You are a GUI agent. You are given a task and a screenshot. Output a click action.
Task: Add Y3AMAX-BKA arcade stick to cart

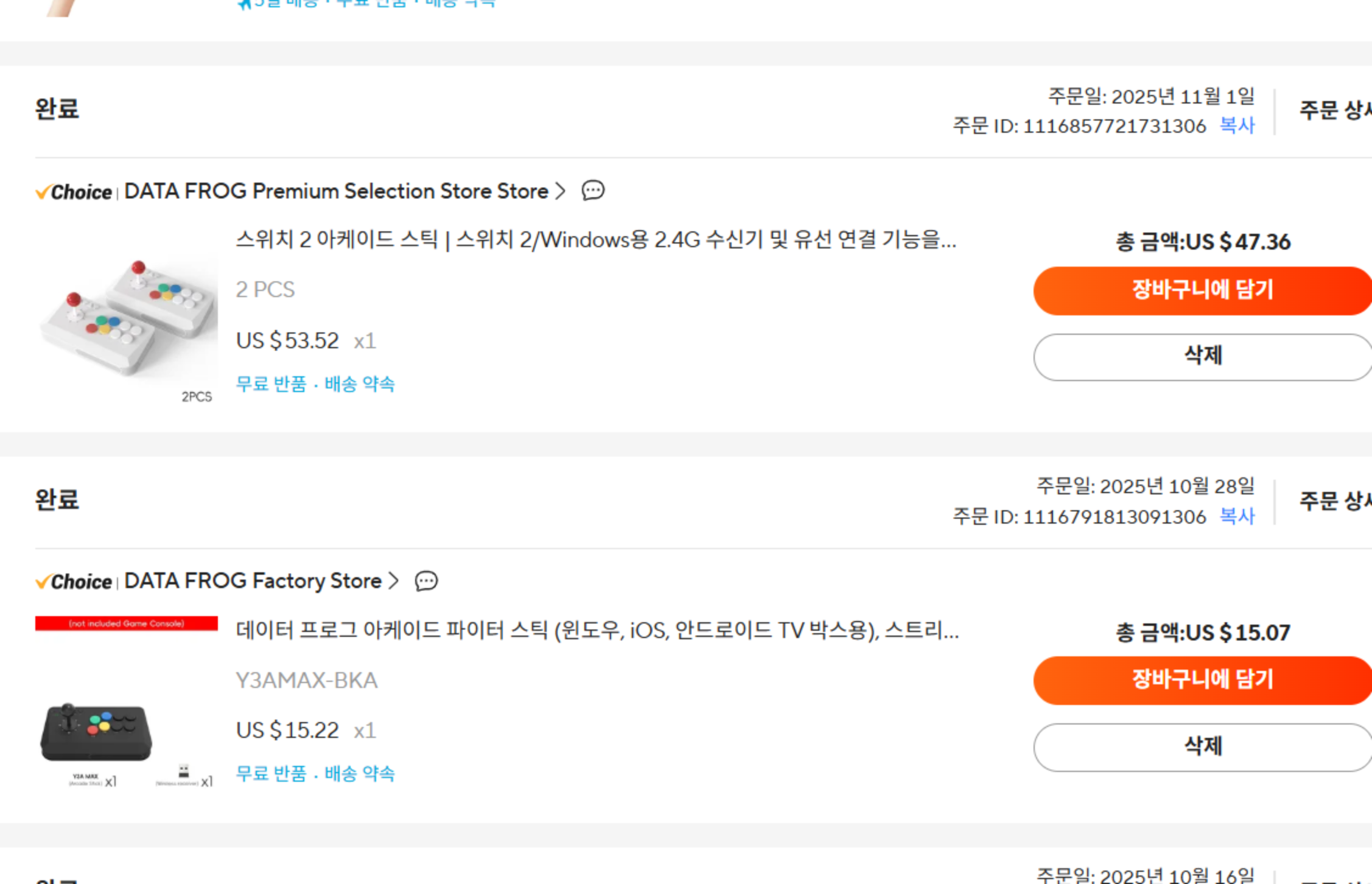1202,680
